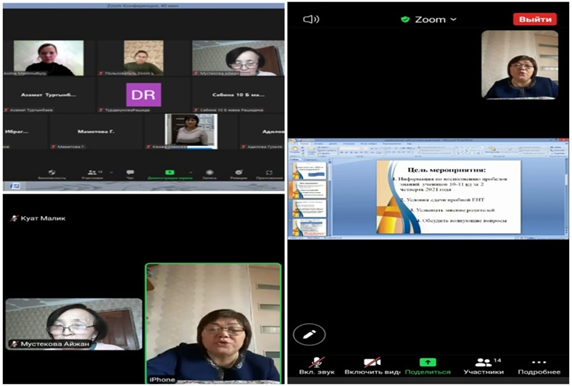
Task: Open the Безопасность security icon in the Zoom toolbar
Action: point(52,172)
